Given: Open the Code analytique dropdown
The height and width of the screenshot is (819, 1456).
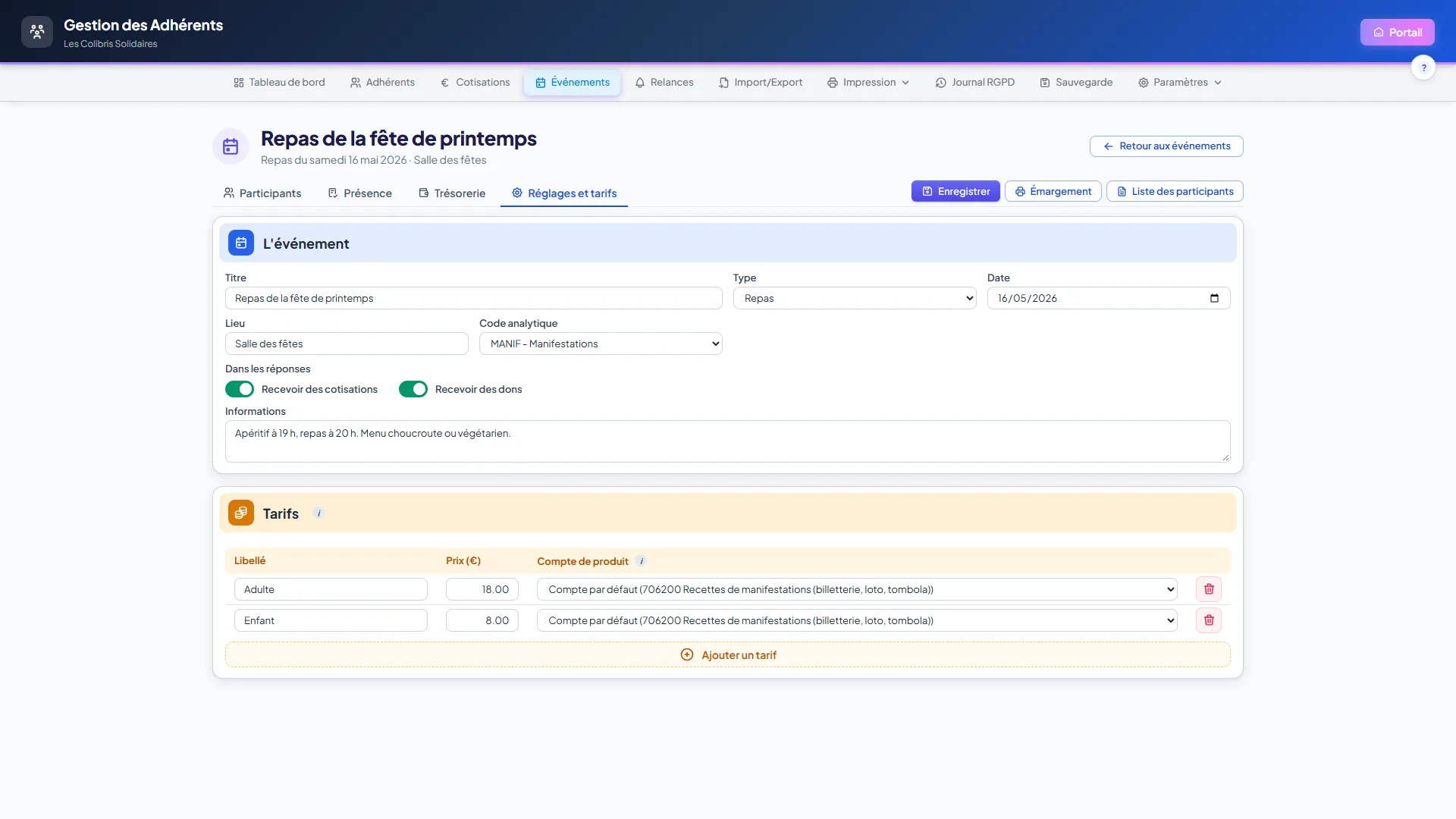Looking at the screenshot, I should coord(601,344).
